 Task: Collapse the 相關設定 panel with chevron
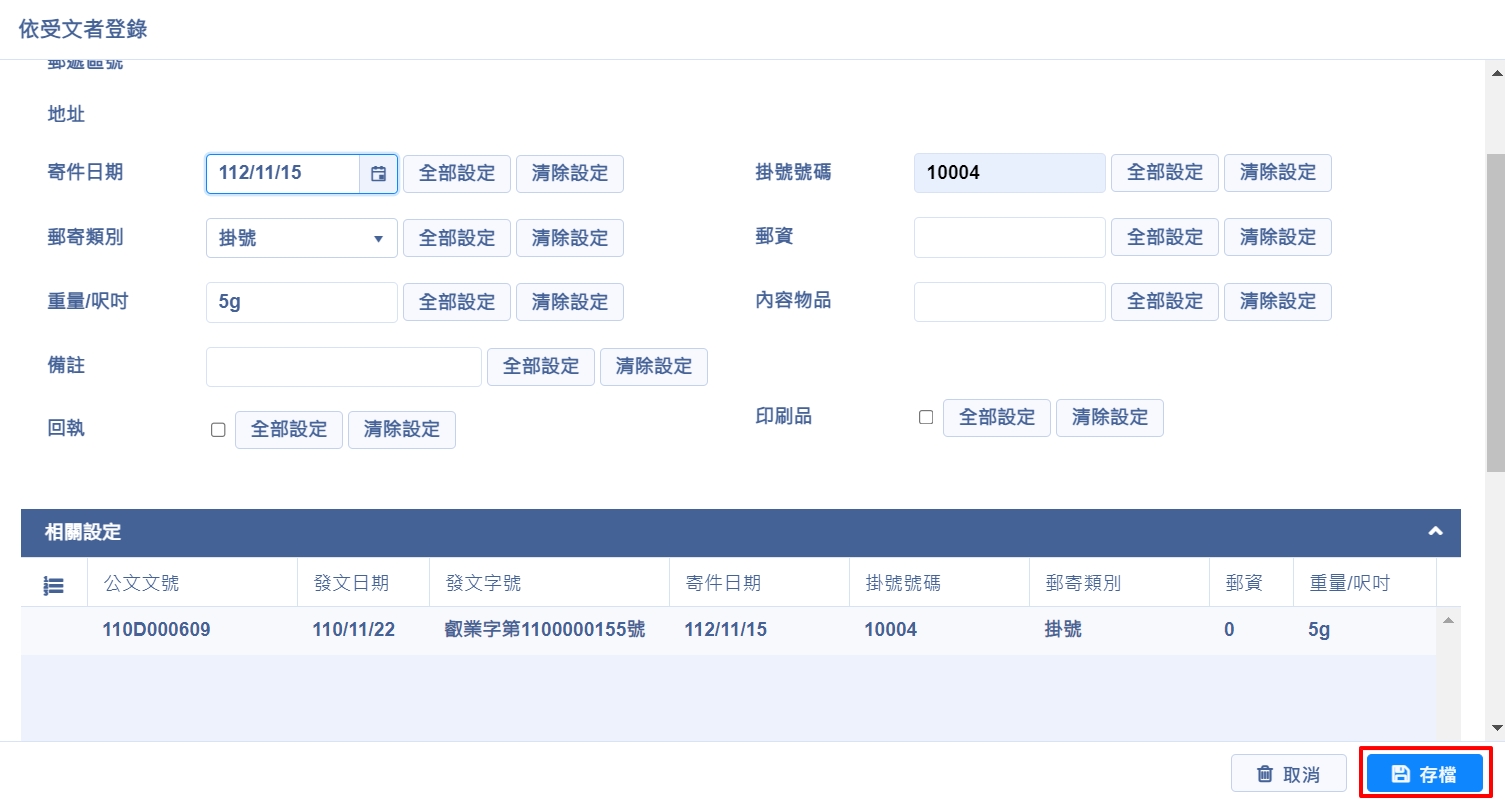click(1435, 532)
